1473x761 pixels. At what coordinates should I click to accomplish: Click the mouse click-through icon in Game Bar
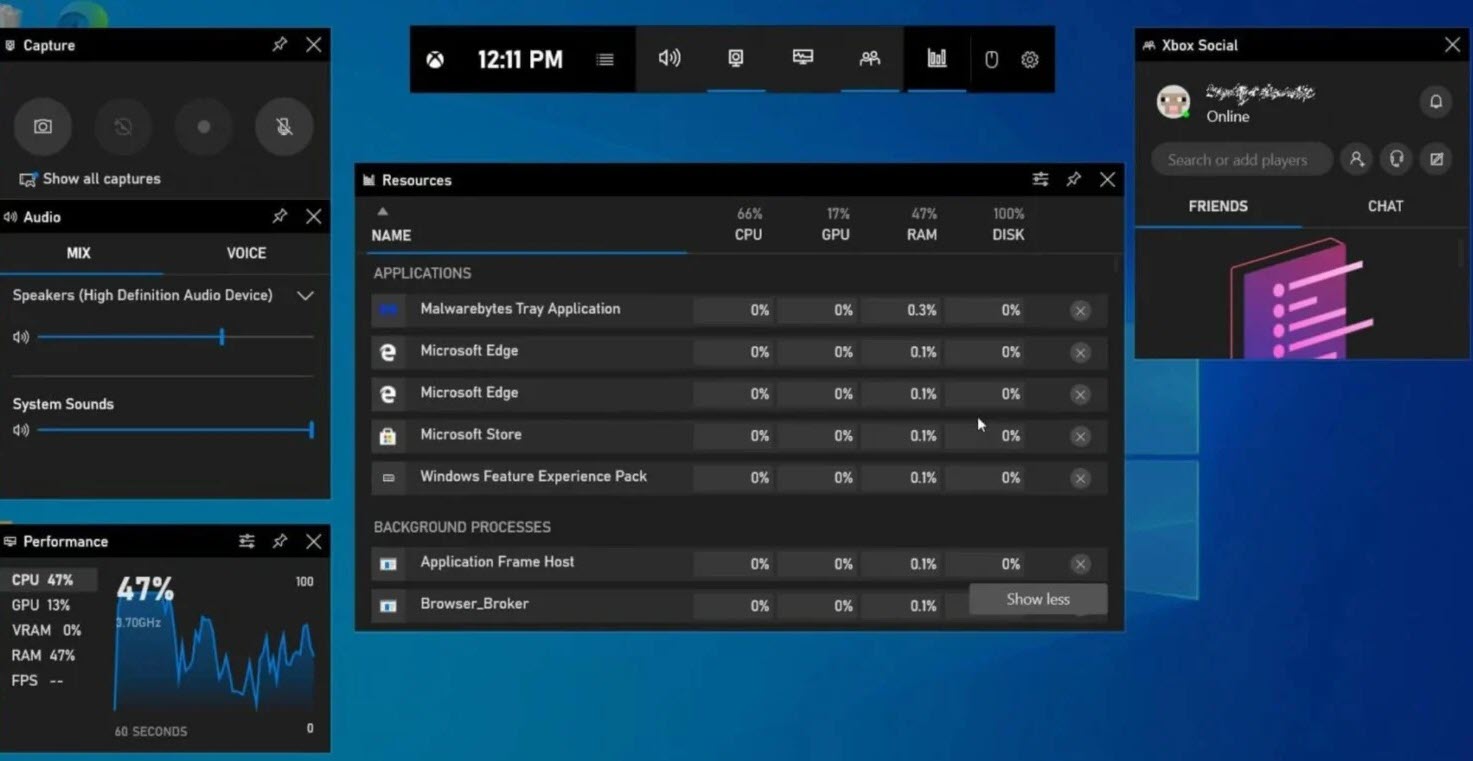point(991,60)
